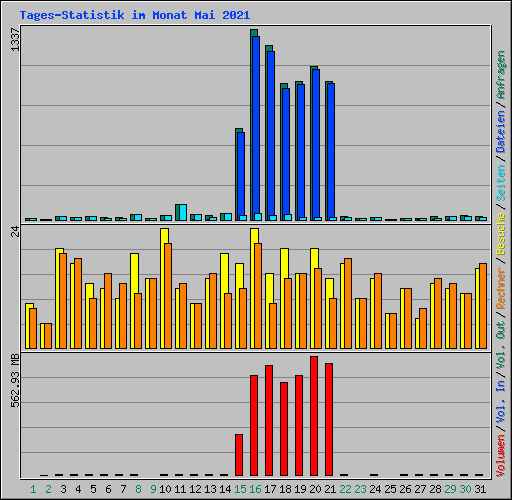The width and height of the screenshot is (512, 500).
Task: Select the blue files bar for day 15
Action: click(241, 176)
